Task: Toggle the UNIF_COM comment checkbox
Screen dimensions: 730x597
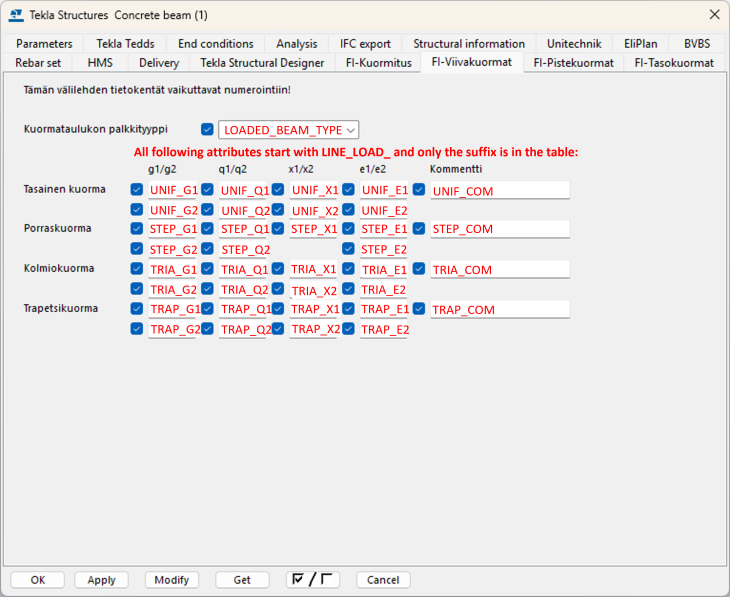Action: [x=419, y=190]
